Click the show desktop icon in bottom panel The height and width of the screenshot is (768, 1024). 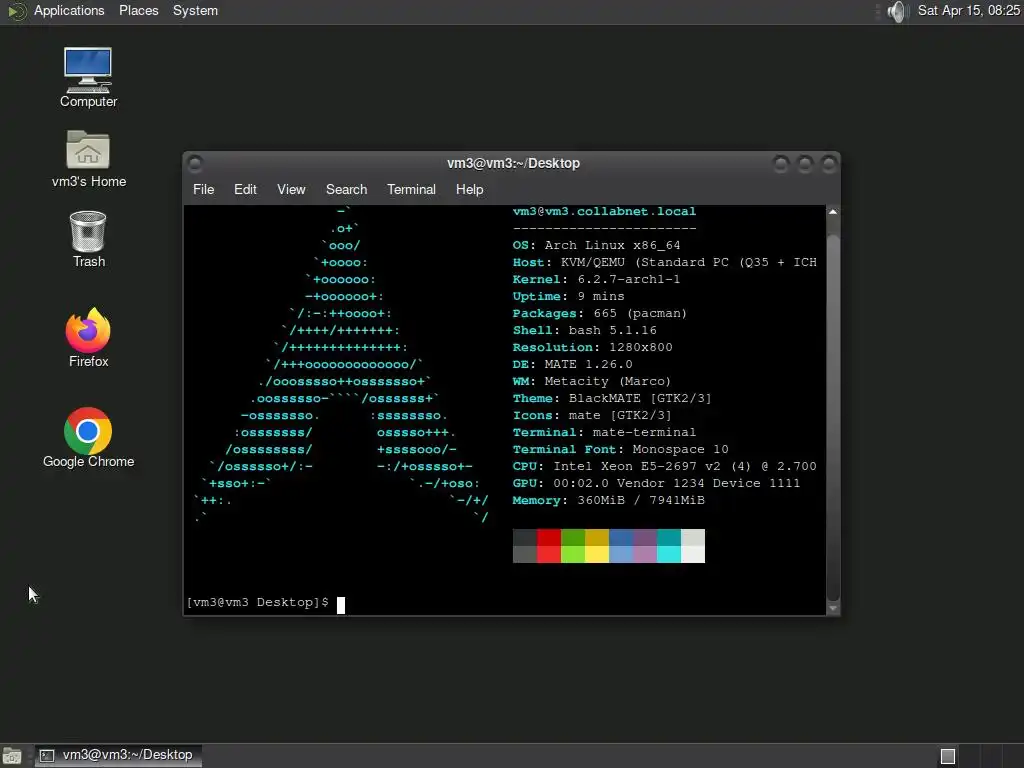pyautogui.click(x=12, y=756)
